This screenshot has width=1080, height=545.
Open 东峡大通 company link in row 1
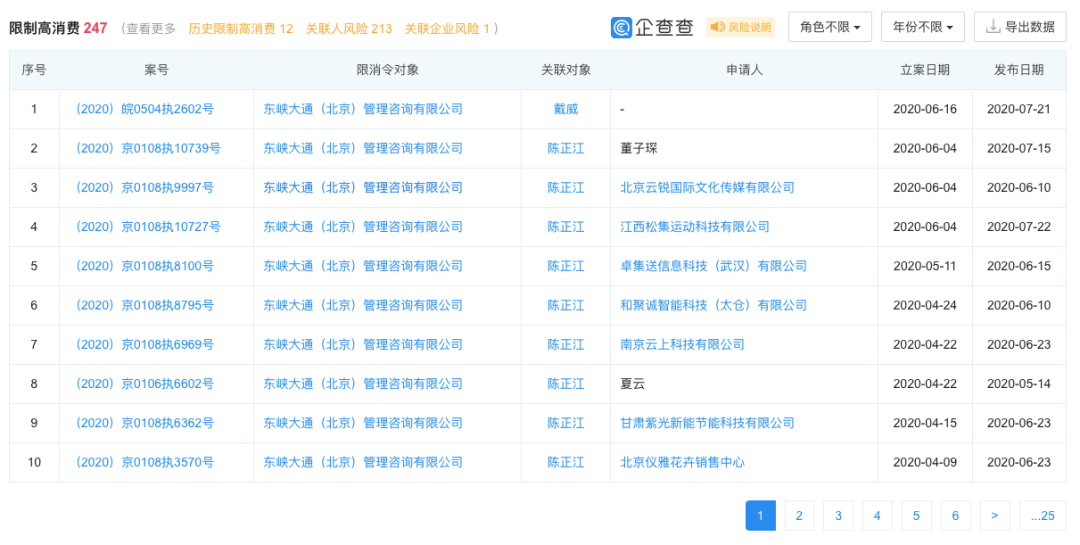363,109
